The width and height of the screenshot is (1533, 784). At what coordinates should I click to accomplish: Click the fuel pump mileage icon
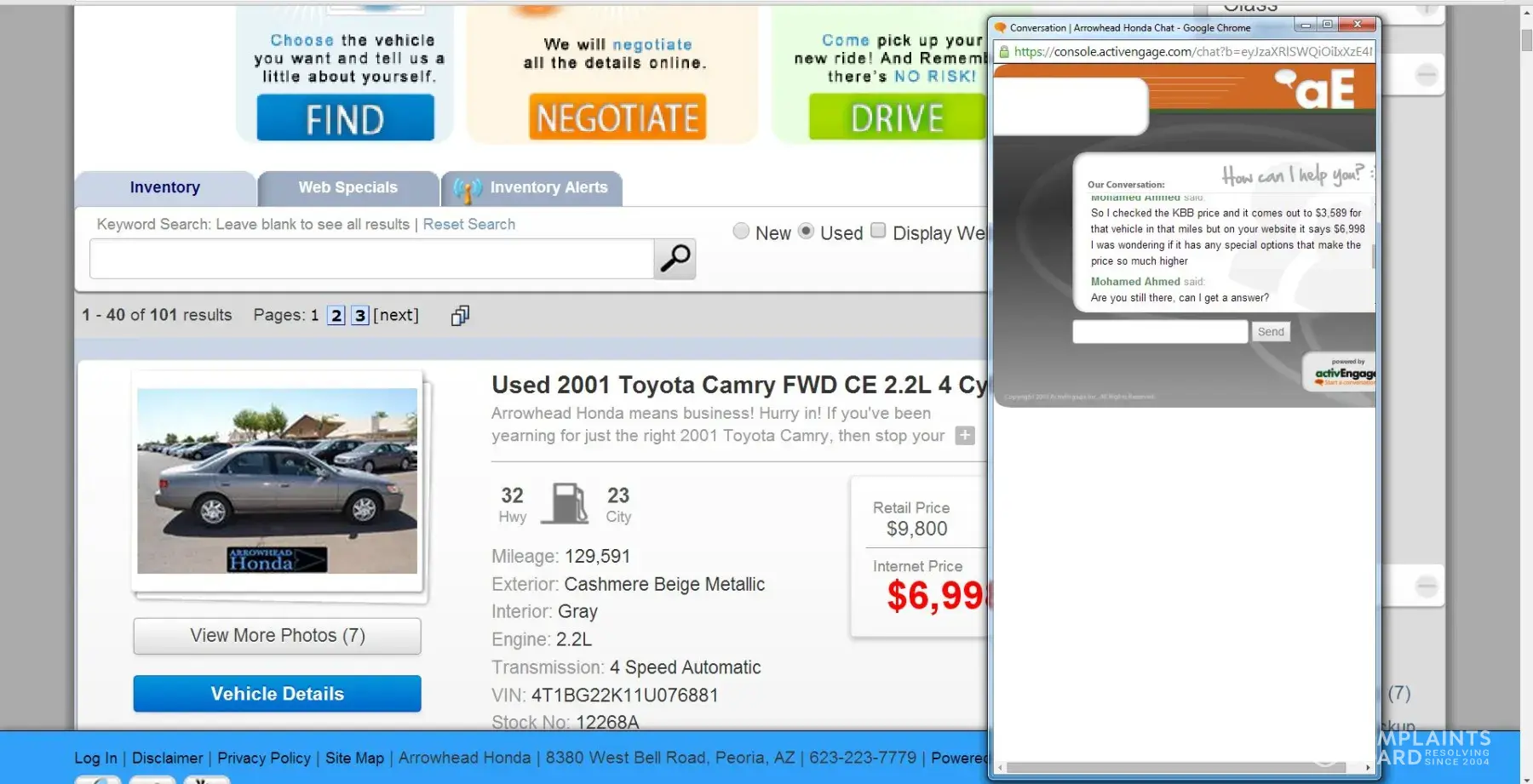click(x=569, y=503)
